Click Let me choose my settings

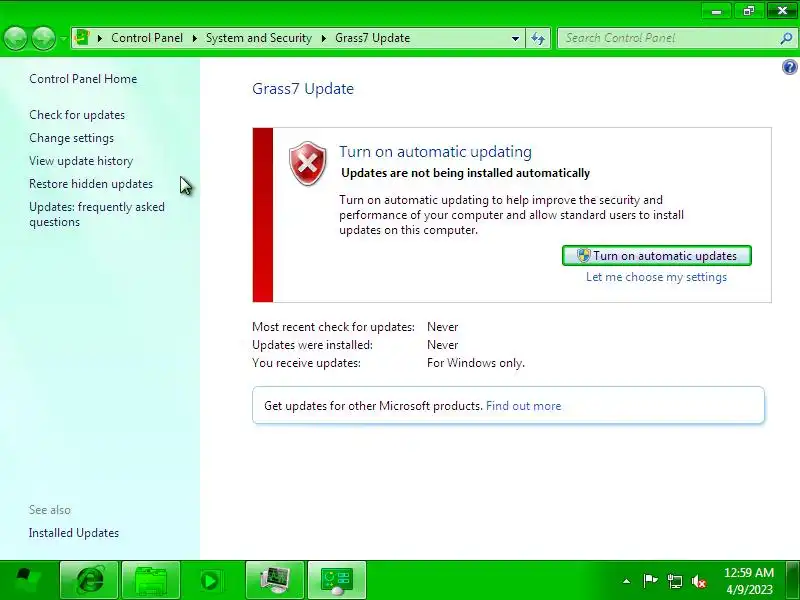click(x=656, y=277)
